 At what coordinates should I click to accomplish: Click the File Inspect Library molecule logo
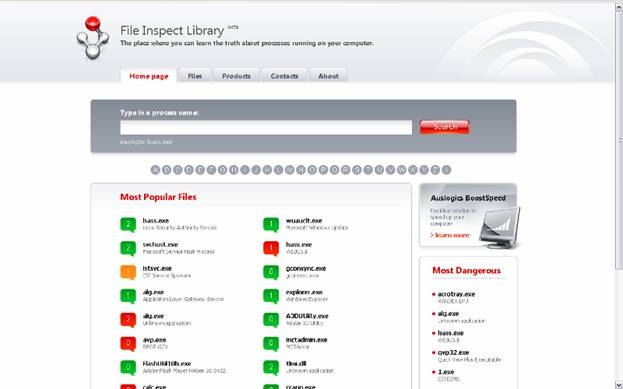[x=93, y=38]
